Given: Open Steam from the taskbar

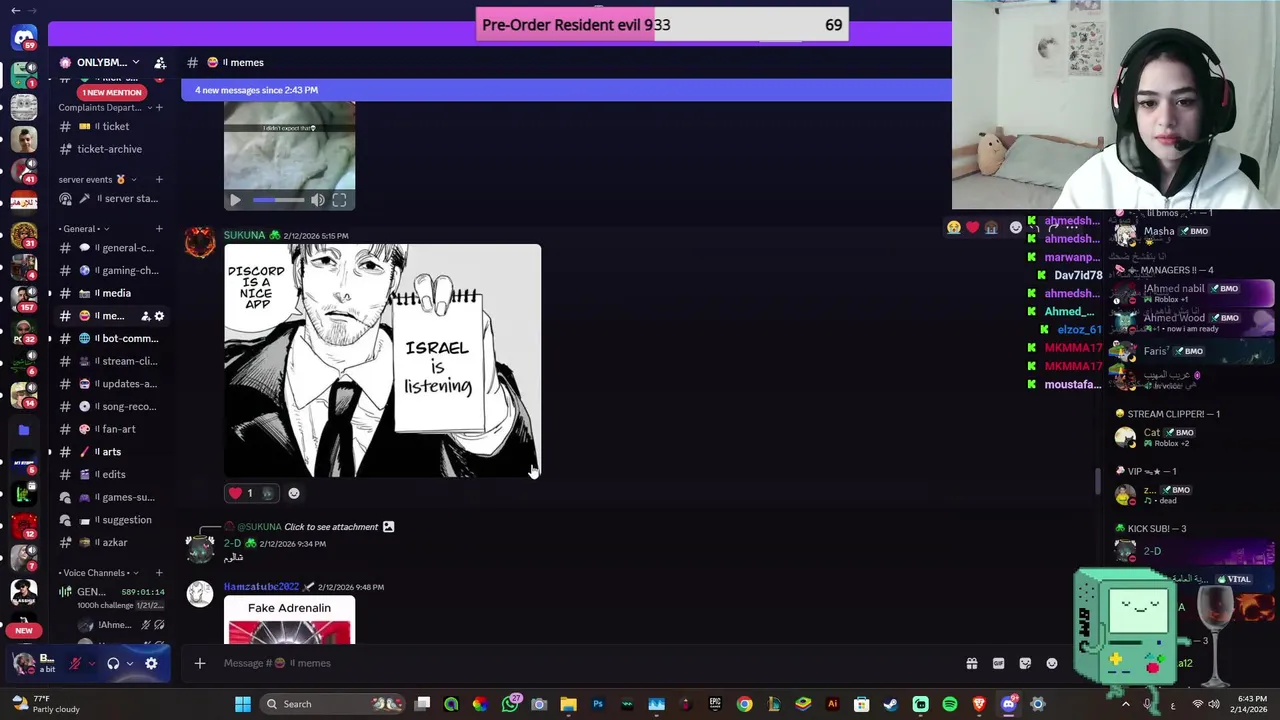Looking at the screenshot, I should tap(891, 704).
